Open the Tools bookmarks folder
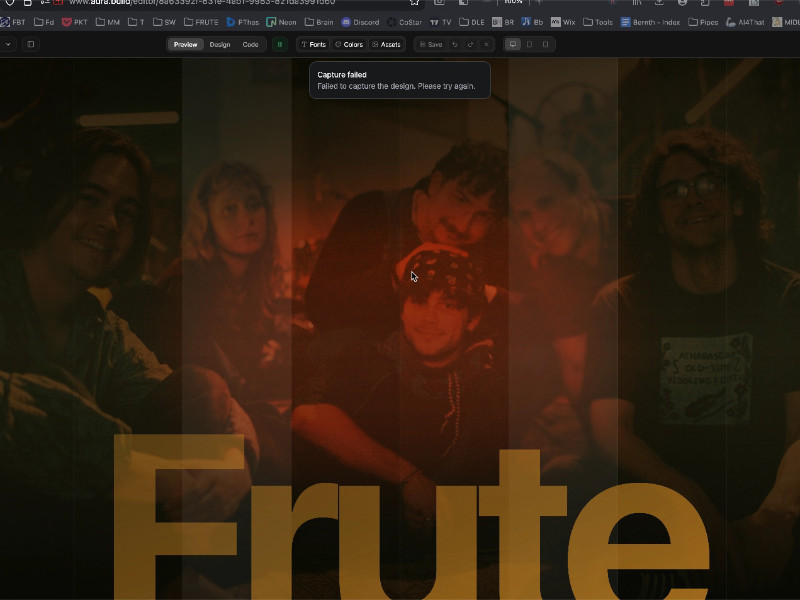800x600 pixels. click(x=598, y=21)
